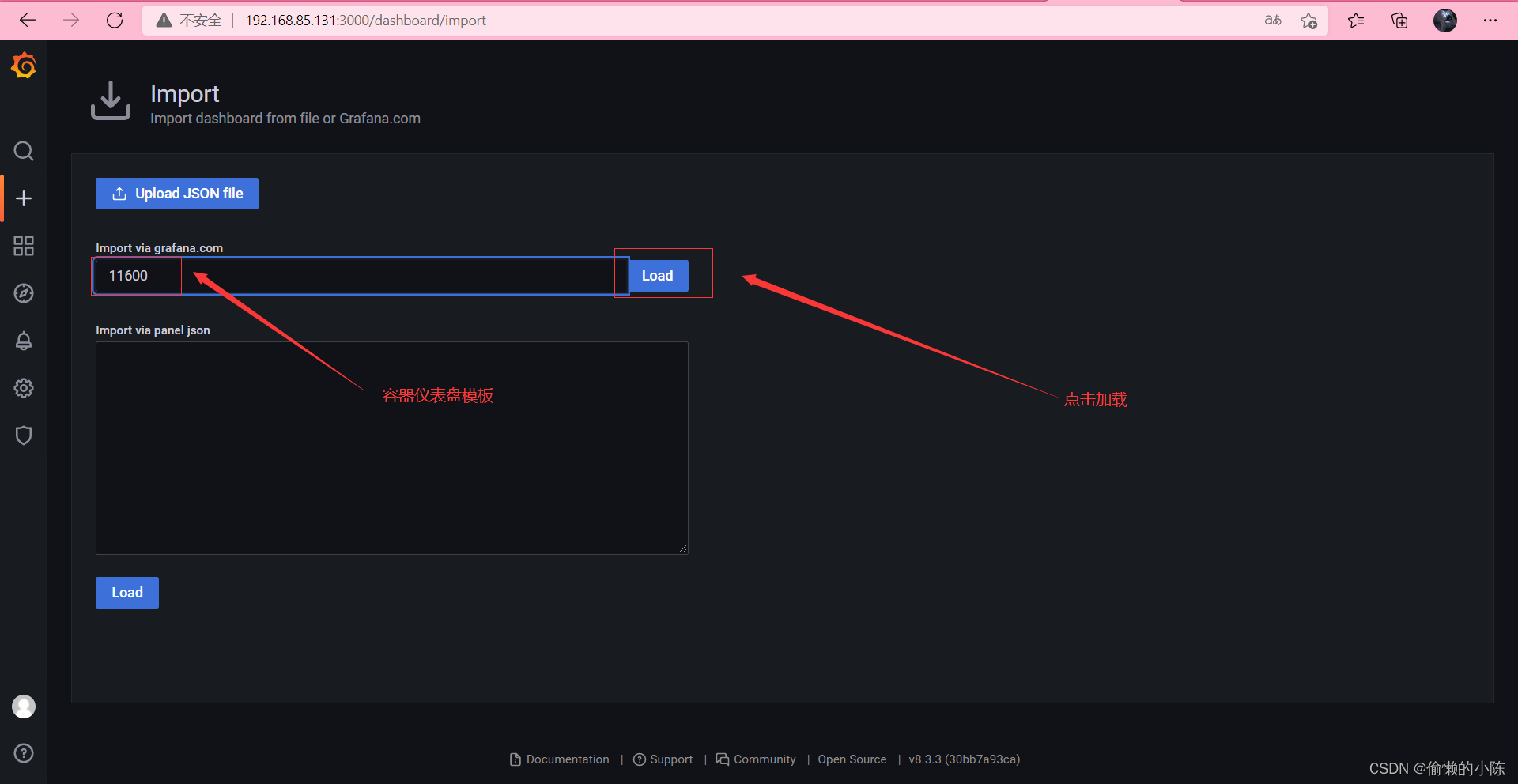Image resolution: width=1518 pixels, height=784 pixels.
Task: Go back with the browser back arrow
Action: (x=28, y=21)
